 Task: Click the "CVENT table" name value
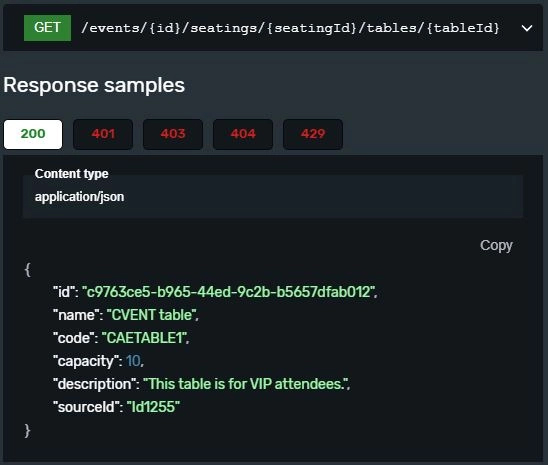[x=152, y=315]
